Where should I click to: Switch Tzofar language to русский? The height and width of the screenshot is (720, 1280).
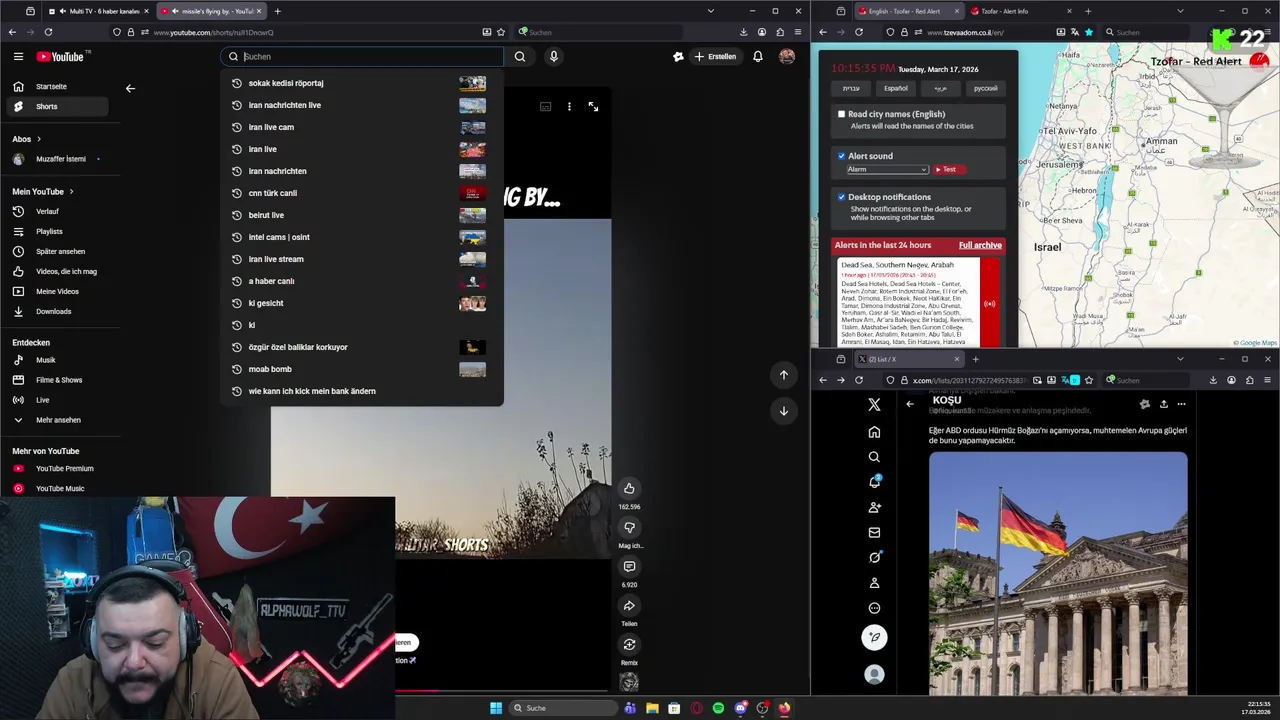pyautogui.click(x=985, y=88)
